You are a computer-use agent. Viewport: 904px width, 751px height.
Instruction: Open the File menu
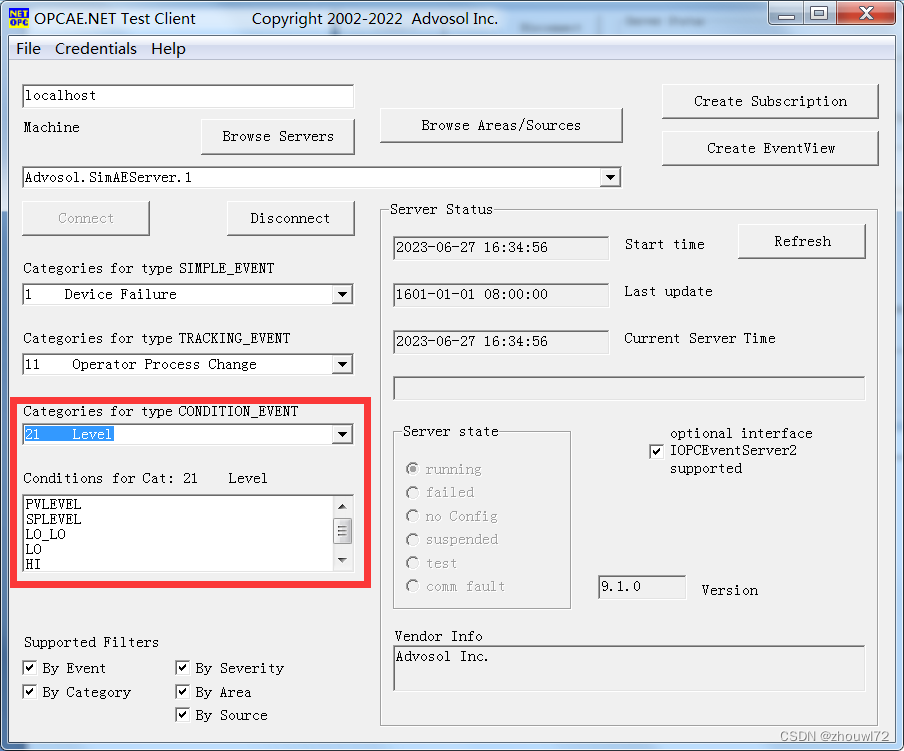coord(28,49)
